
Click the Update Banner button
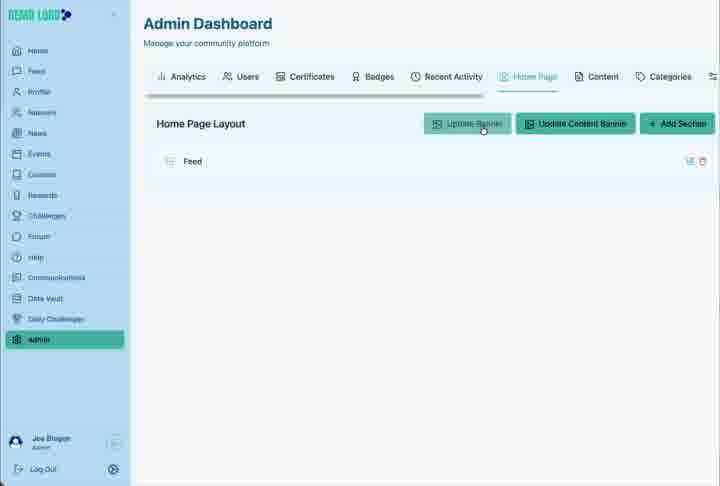coord(467,124)
